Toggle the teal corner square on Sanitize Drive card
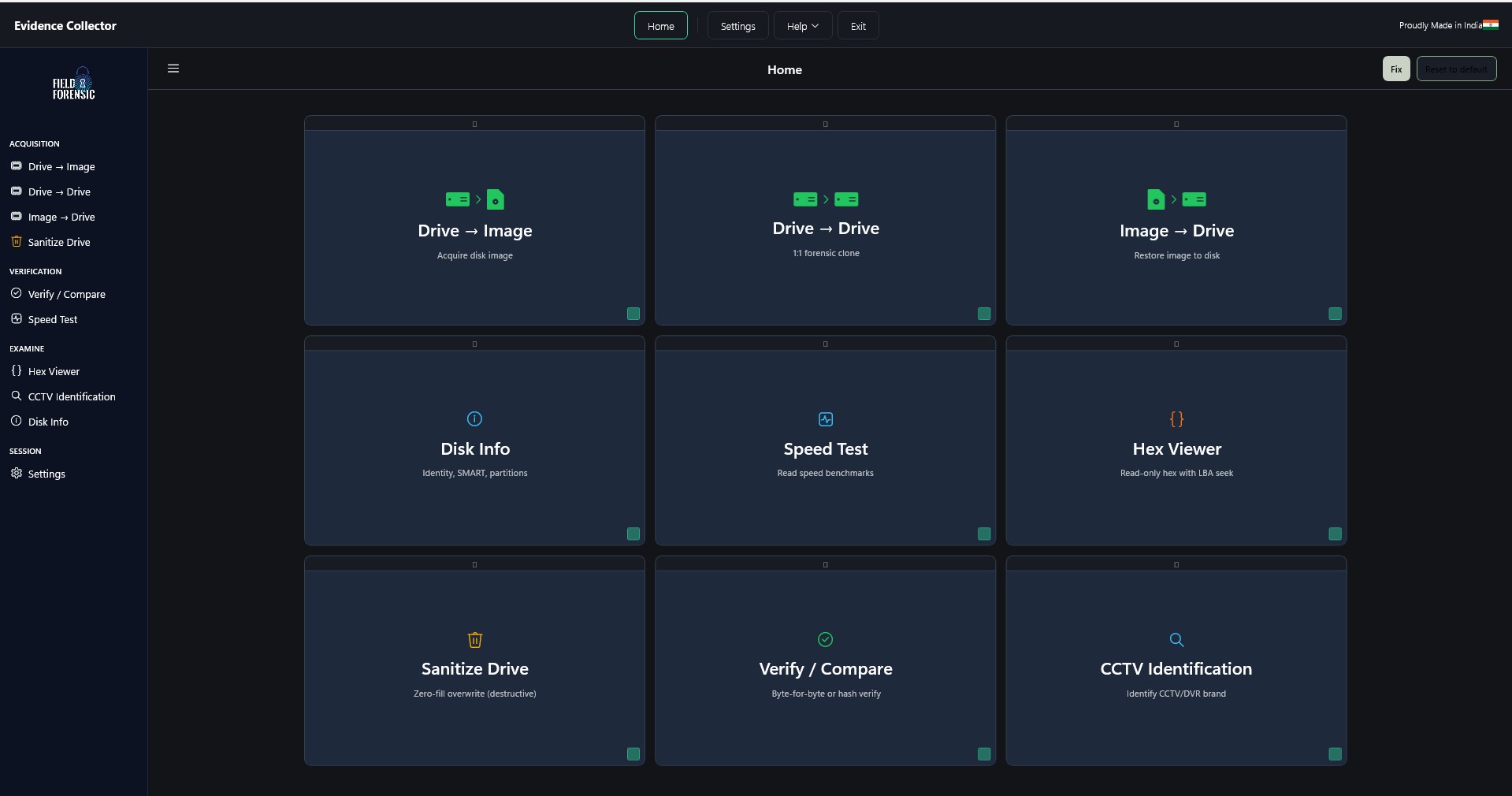The height and width of the screenshot is (796, 1512). click(633, 753)
